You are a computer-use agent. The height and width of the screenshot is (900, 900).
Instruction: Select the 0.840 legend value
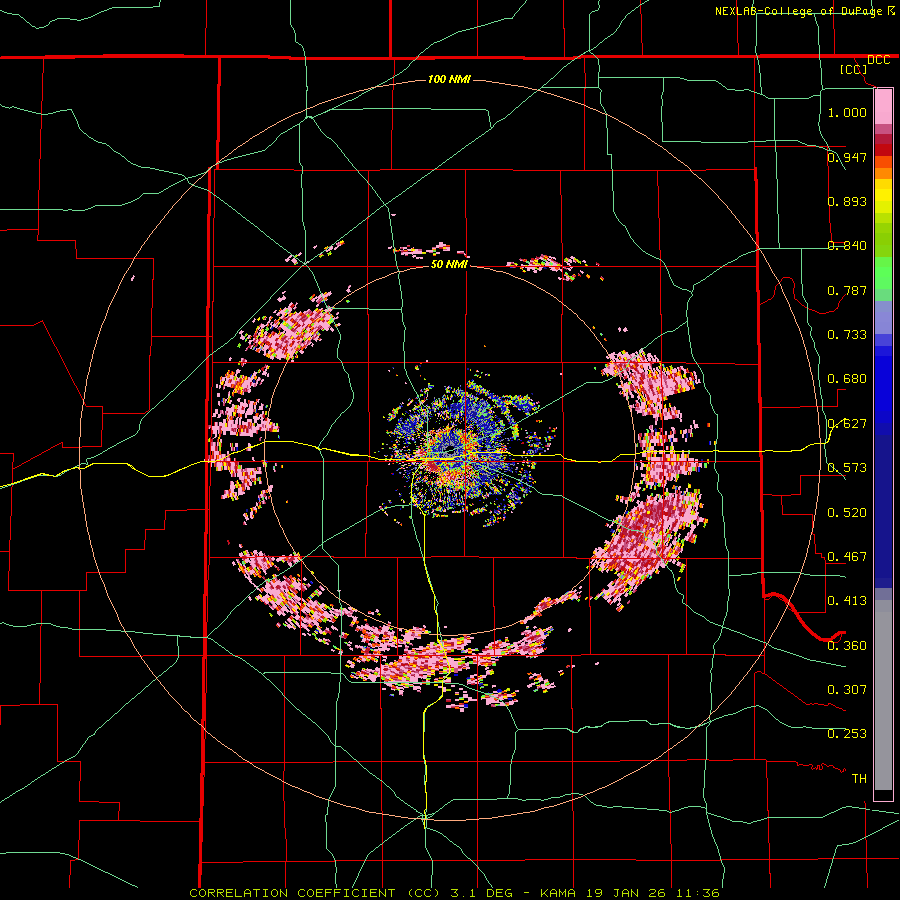[x=847, y=245]
